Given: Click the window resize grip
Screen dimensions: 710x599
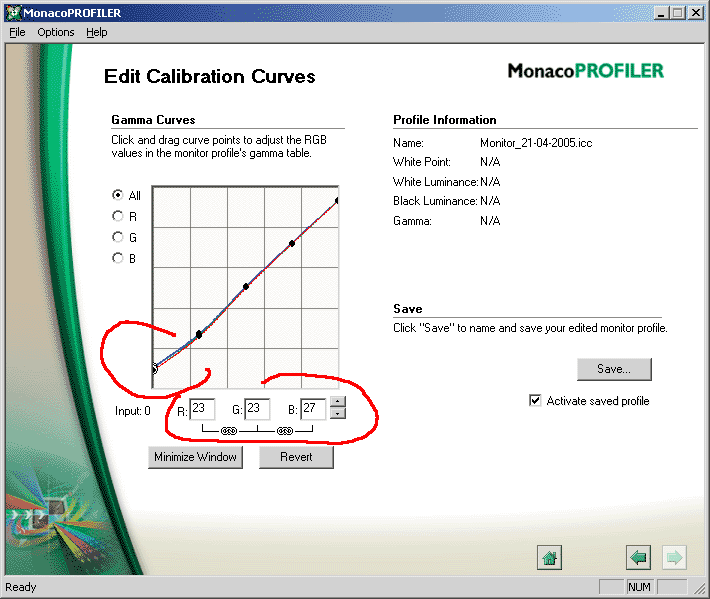Looking at the screenshot, I should coord(699,588).
